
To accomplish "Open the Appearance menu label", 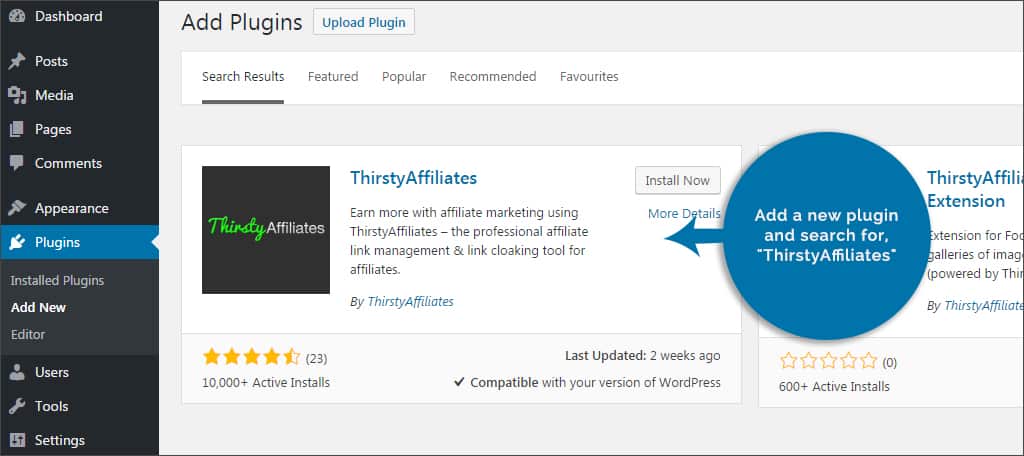I will (x=72, y=208).
